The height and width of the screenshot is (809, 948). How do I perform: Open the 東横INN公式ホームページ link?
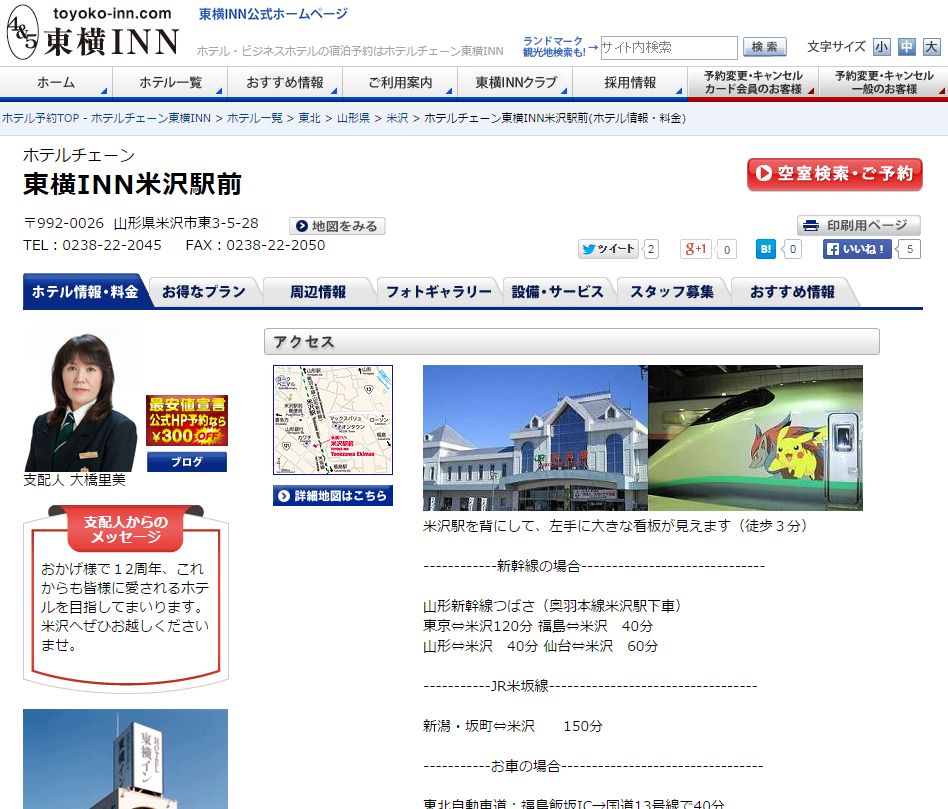273,14
